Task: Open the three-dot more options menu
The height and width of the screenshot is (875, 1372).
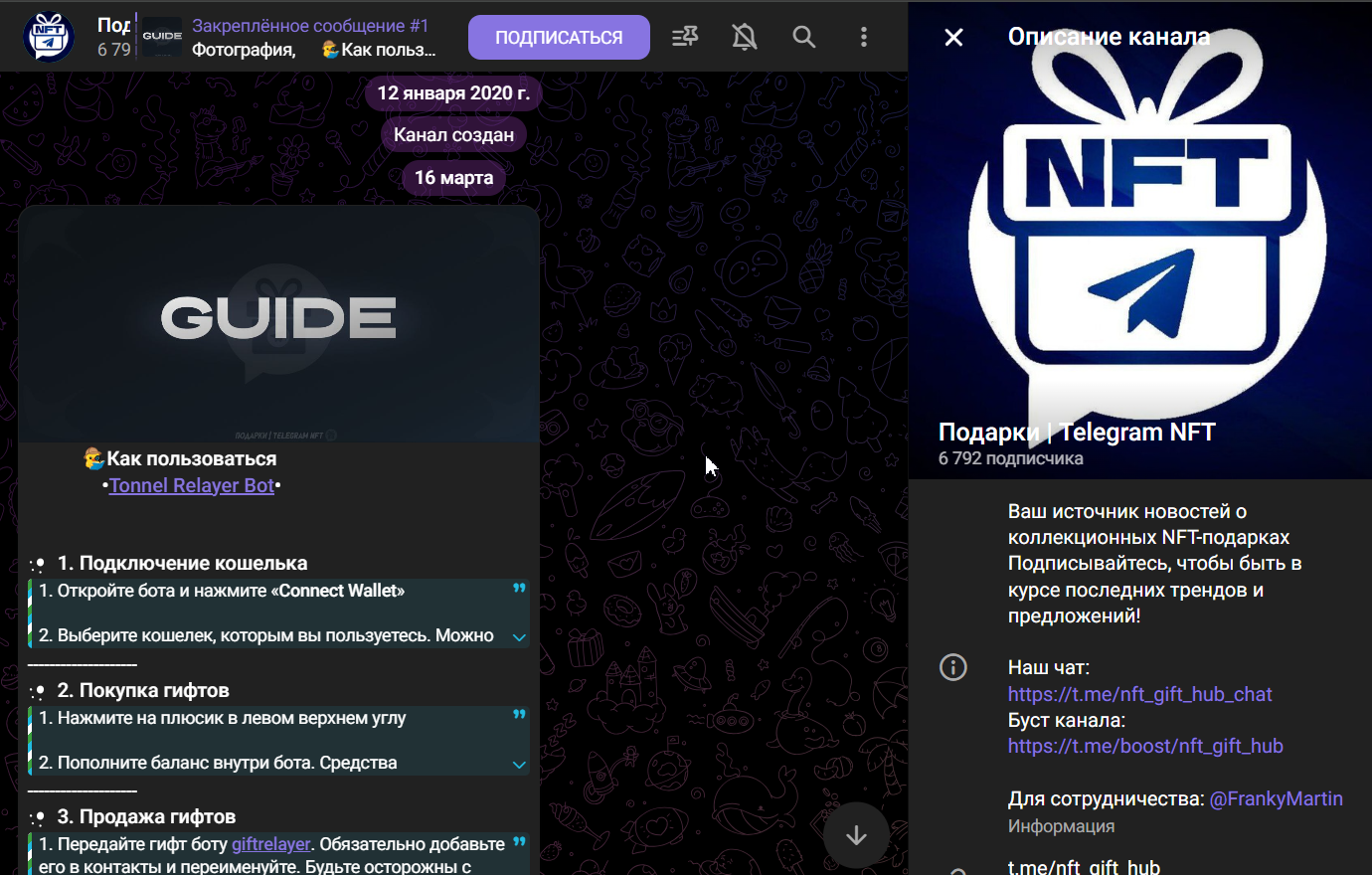Action: click(864, 37)
